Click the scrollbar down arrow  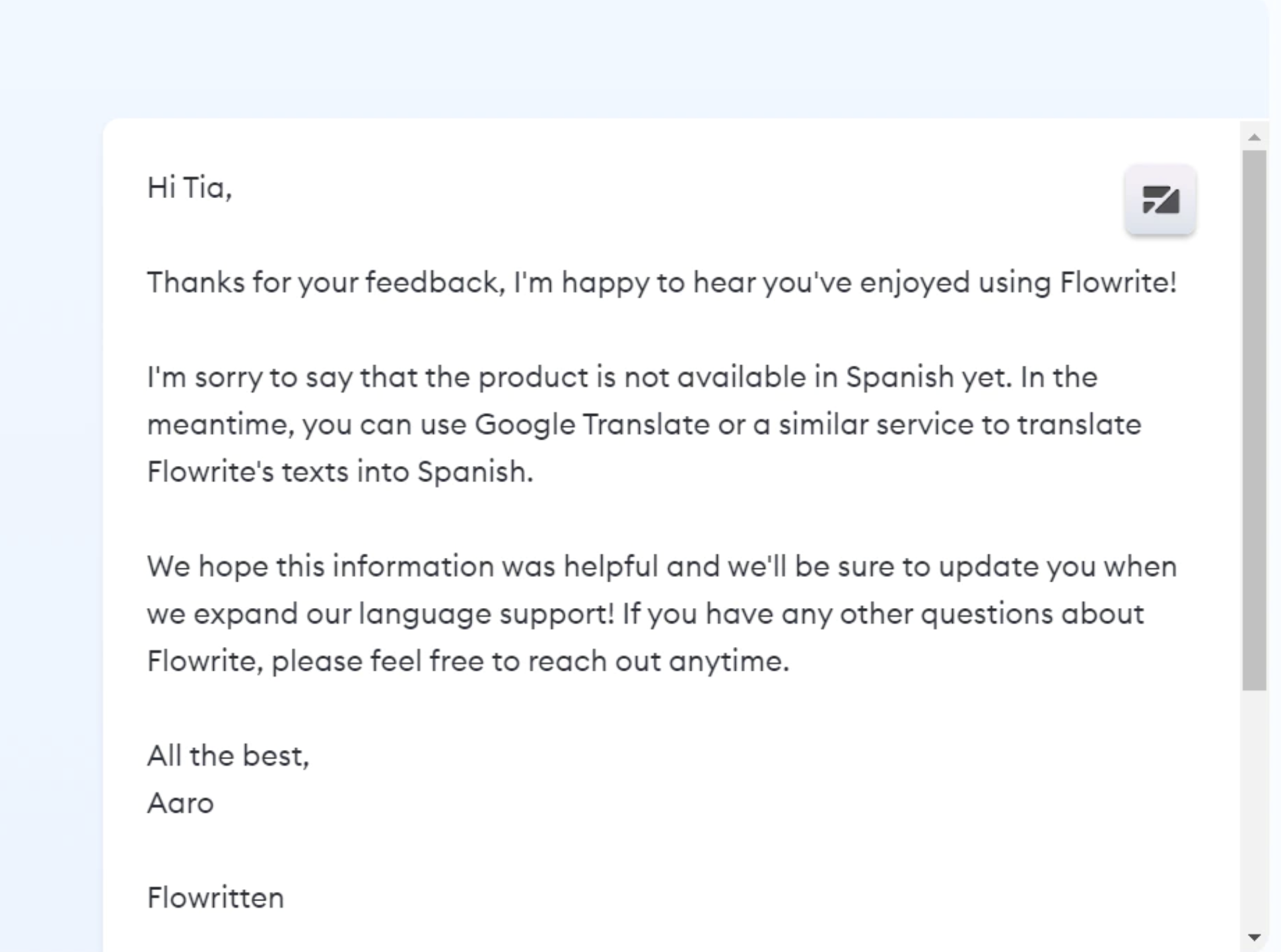pyautogui.click(x=1255, y=937)
